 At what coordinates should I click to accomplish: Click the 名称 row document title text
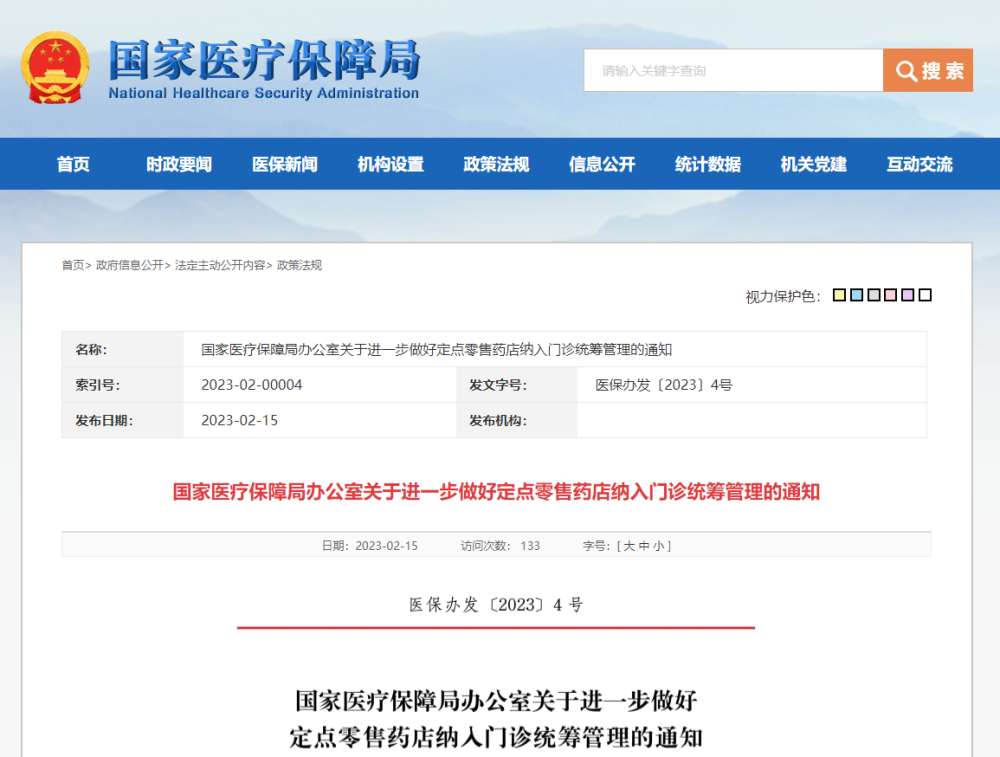(x=436, y=349)
